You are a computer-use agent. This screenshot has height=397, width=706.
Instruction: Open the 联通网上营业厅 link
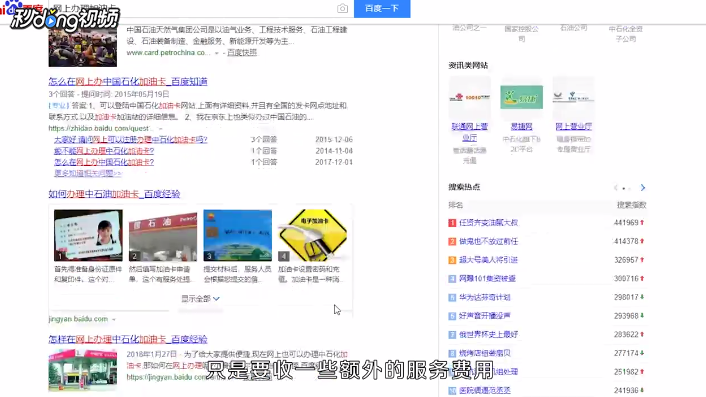tap(470, 132)
